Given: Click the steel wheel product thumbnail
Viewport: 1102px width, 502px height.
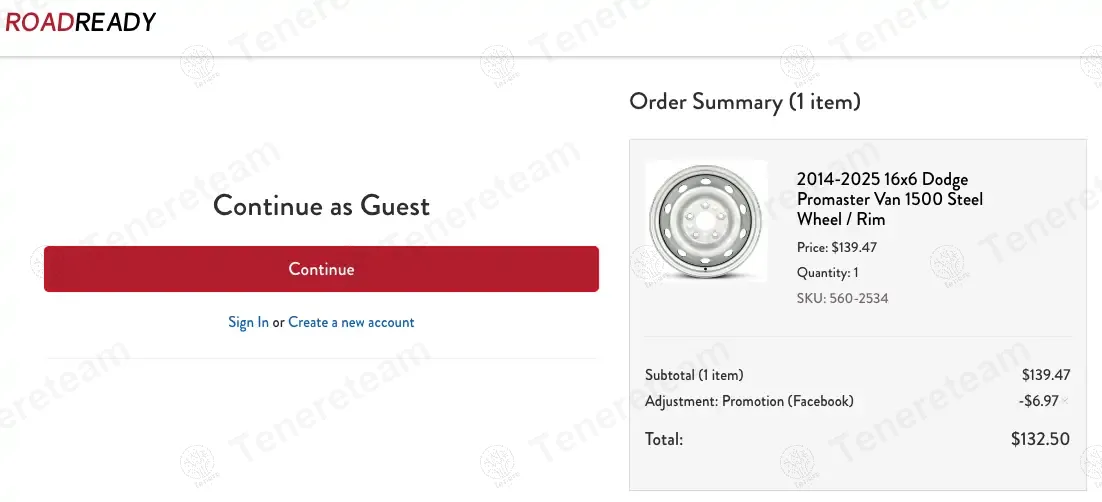Looking at the screenshot, I should pyautogui.click(x=706, y=221).
